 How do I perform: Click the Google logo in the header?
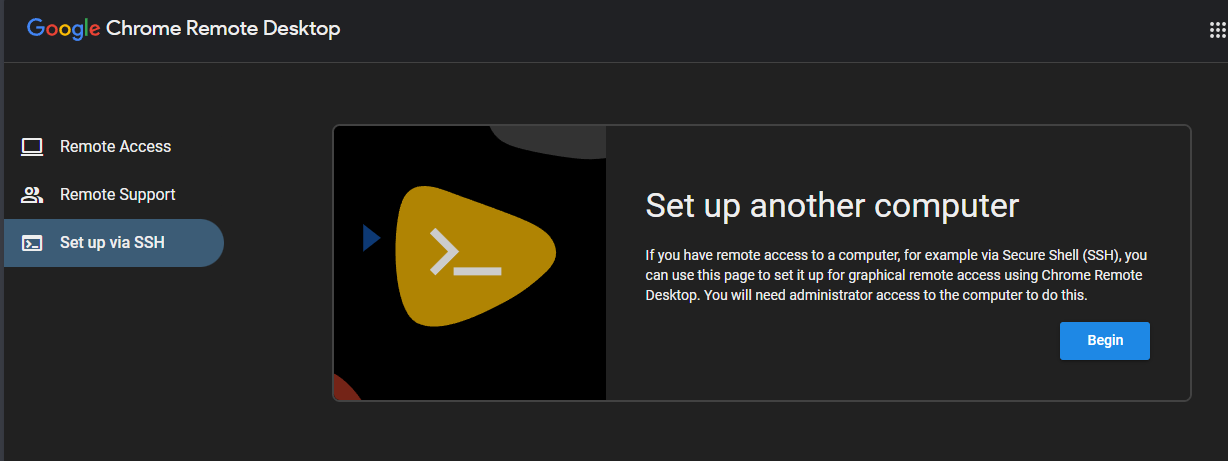click(x=64, y=29)
